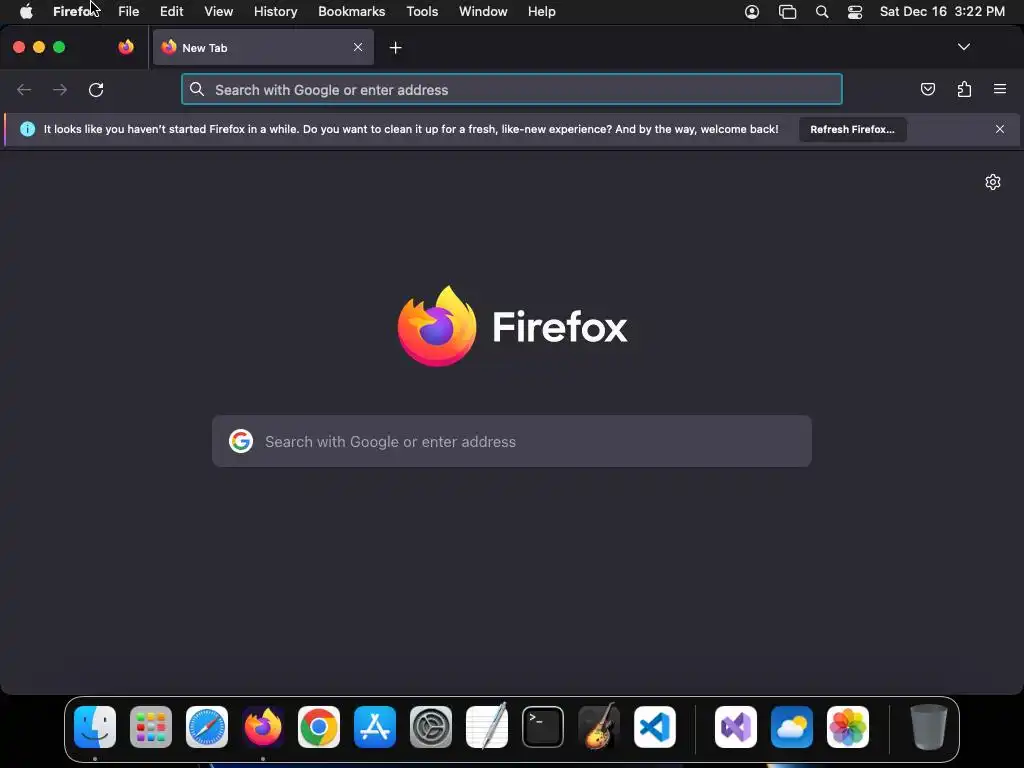This screenshot has height=768, width=1024.
Task: Click the Refresh Firefox... button
Action: coord(852,129)
